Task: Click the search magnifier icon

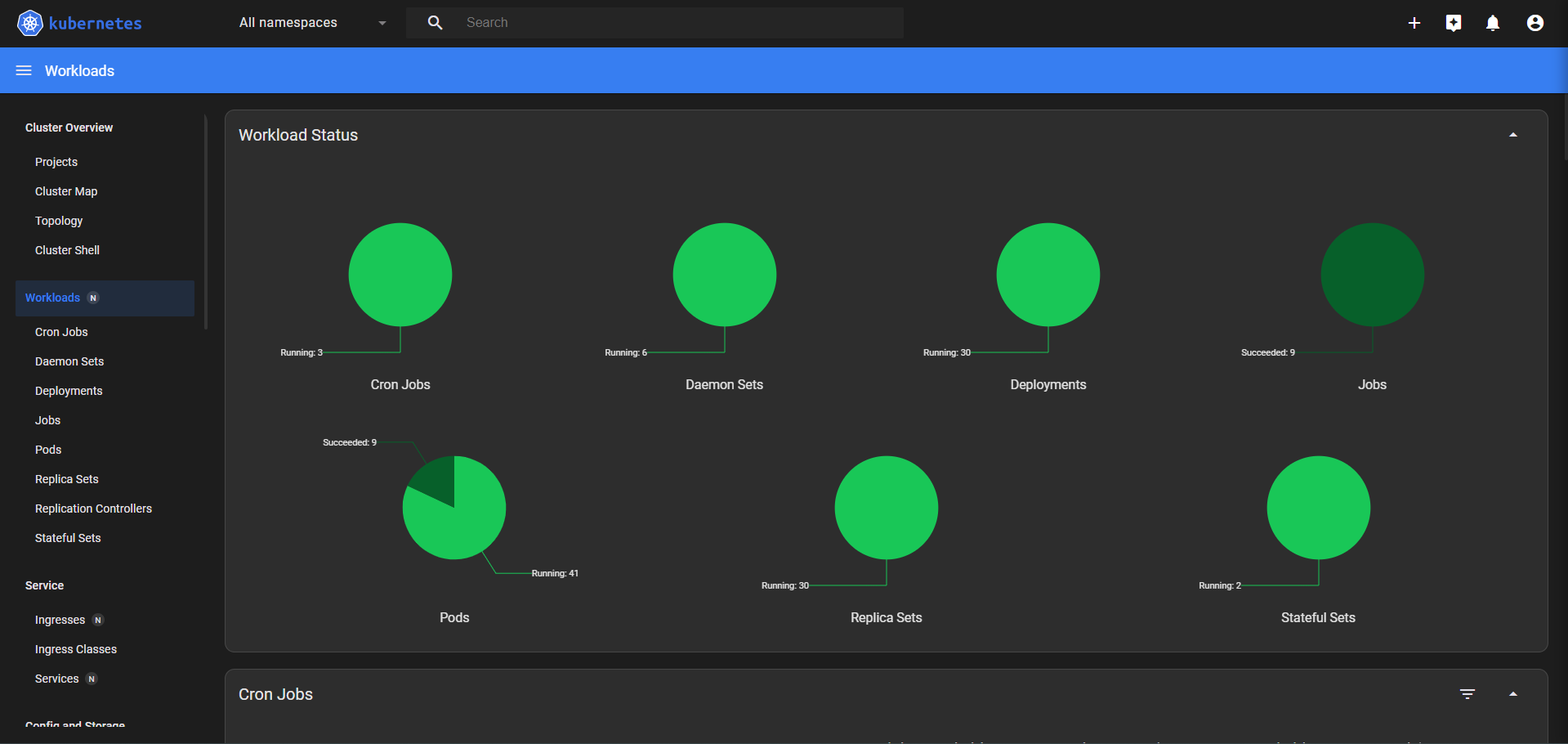Action: coord(436,23)
